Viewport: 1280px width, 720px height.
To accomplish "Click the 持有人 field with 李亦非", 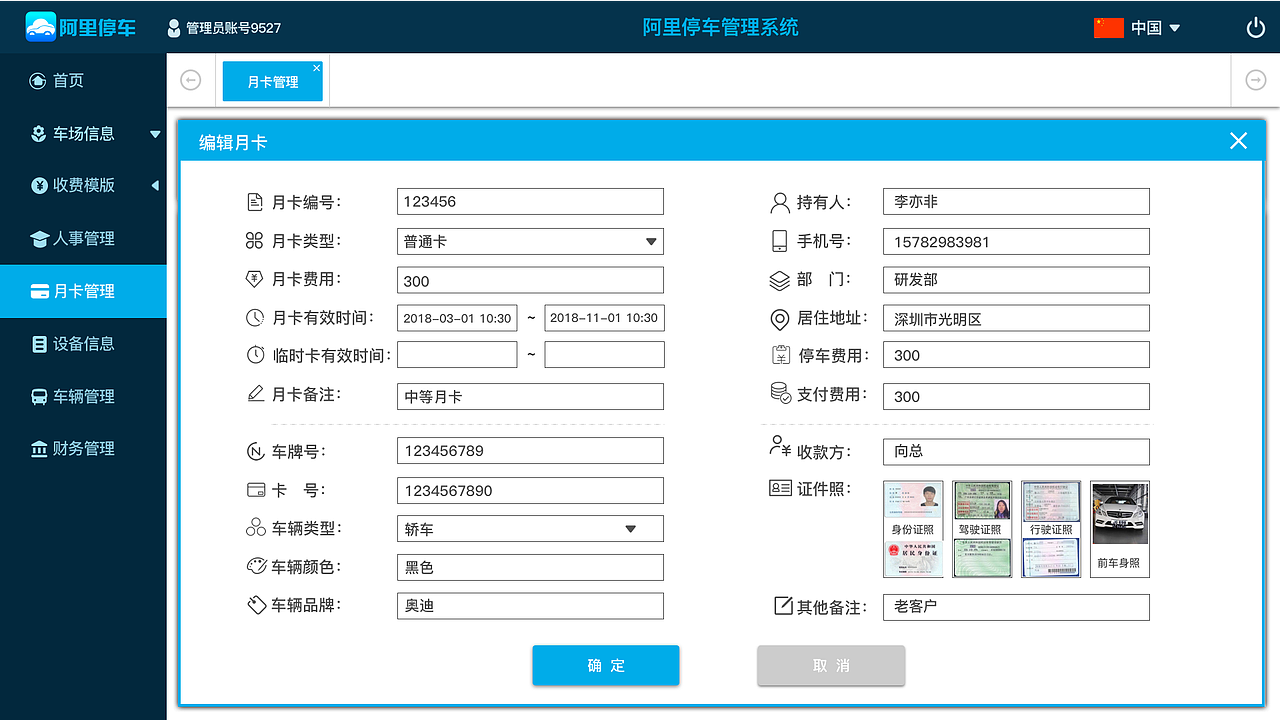I will [1016, 201].
